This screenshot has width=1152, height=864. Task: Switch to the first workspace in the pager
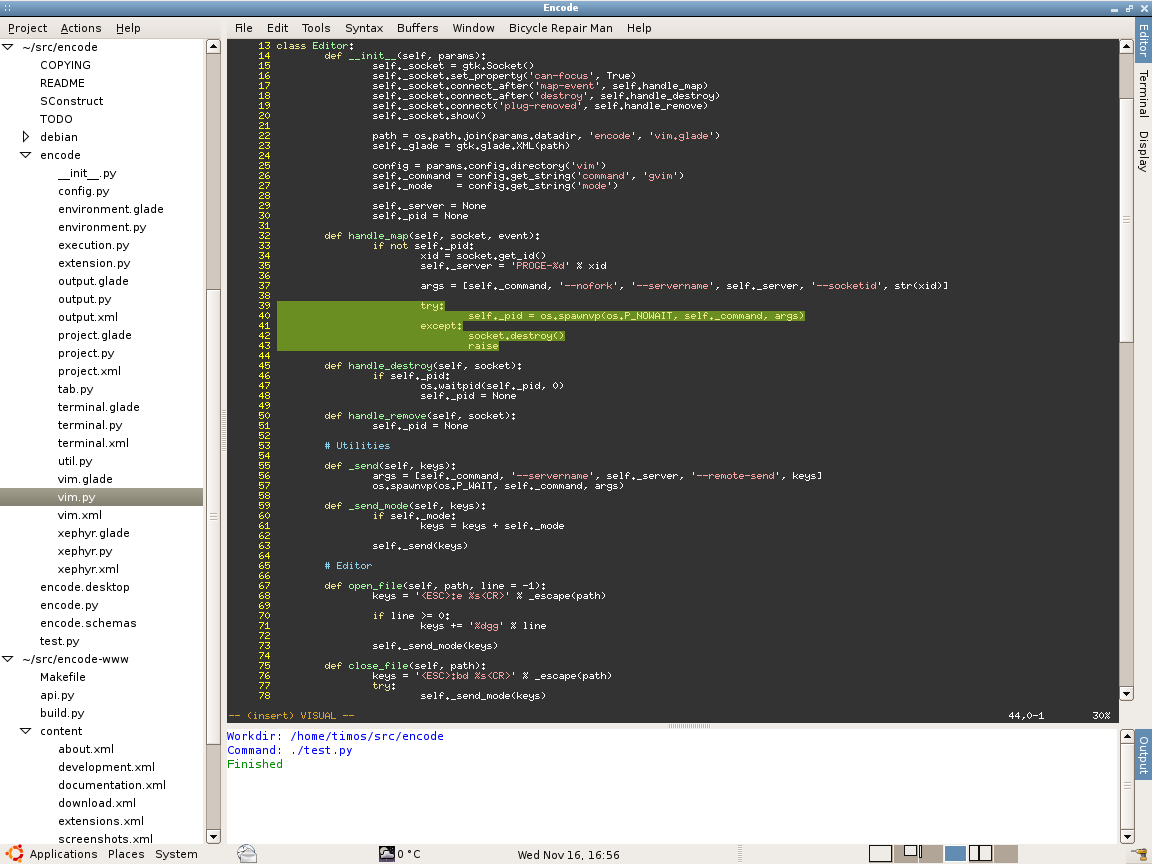click(x=880, y=854)
